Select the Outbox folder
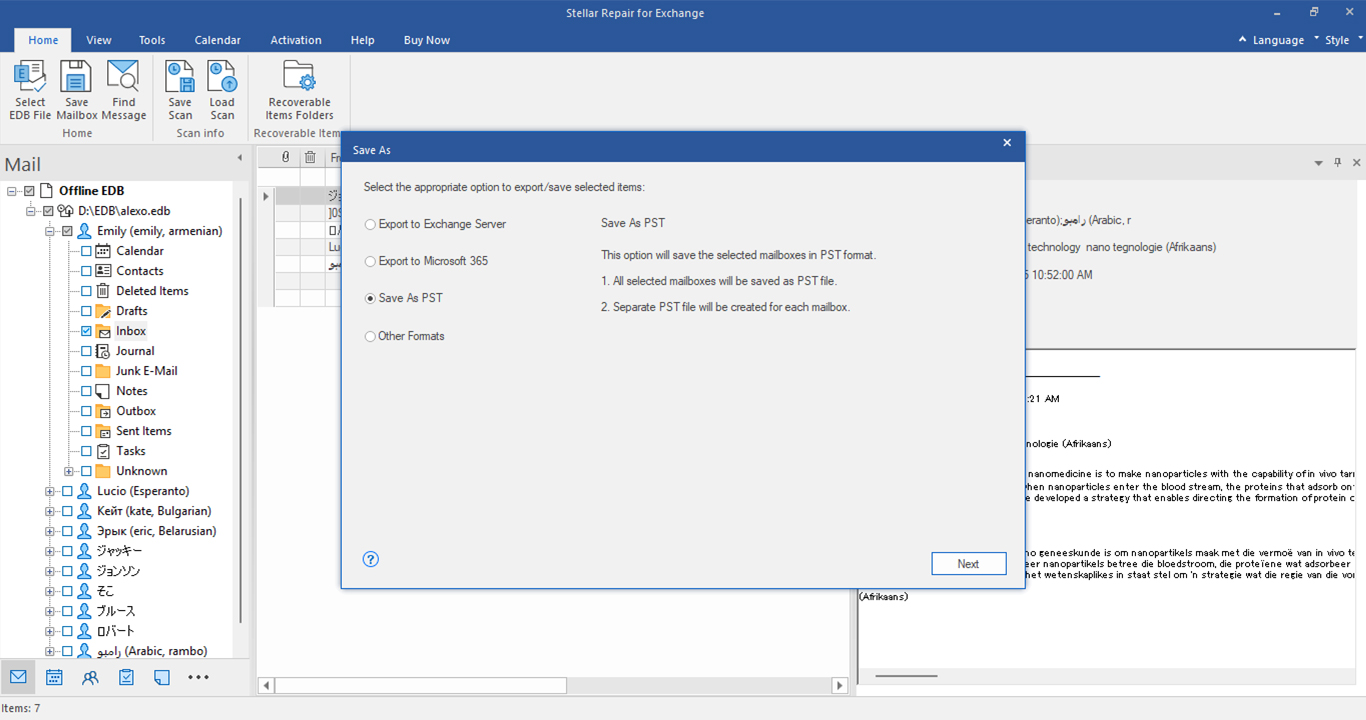 coord(136,411)
